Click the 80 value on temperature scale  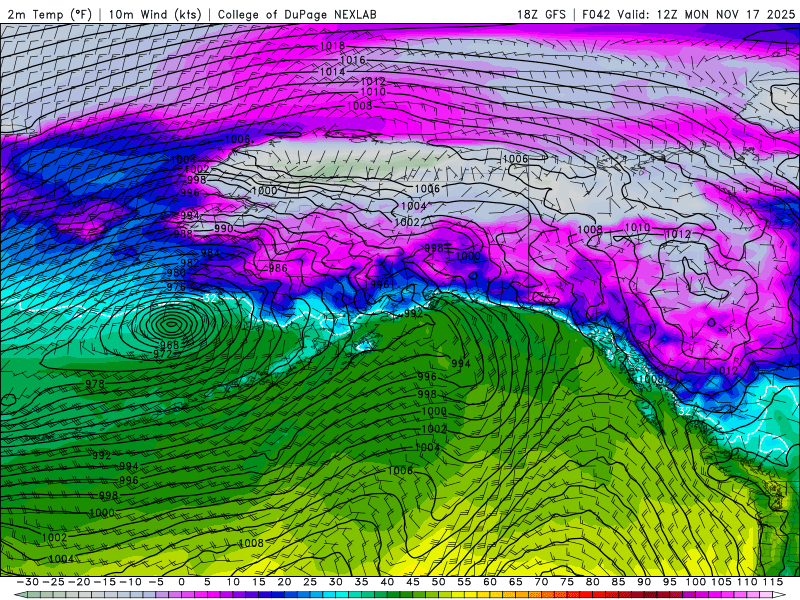[592, 582]
